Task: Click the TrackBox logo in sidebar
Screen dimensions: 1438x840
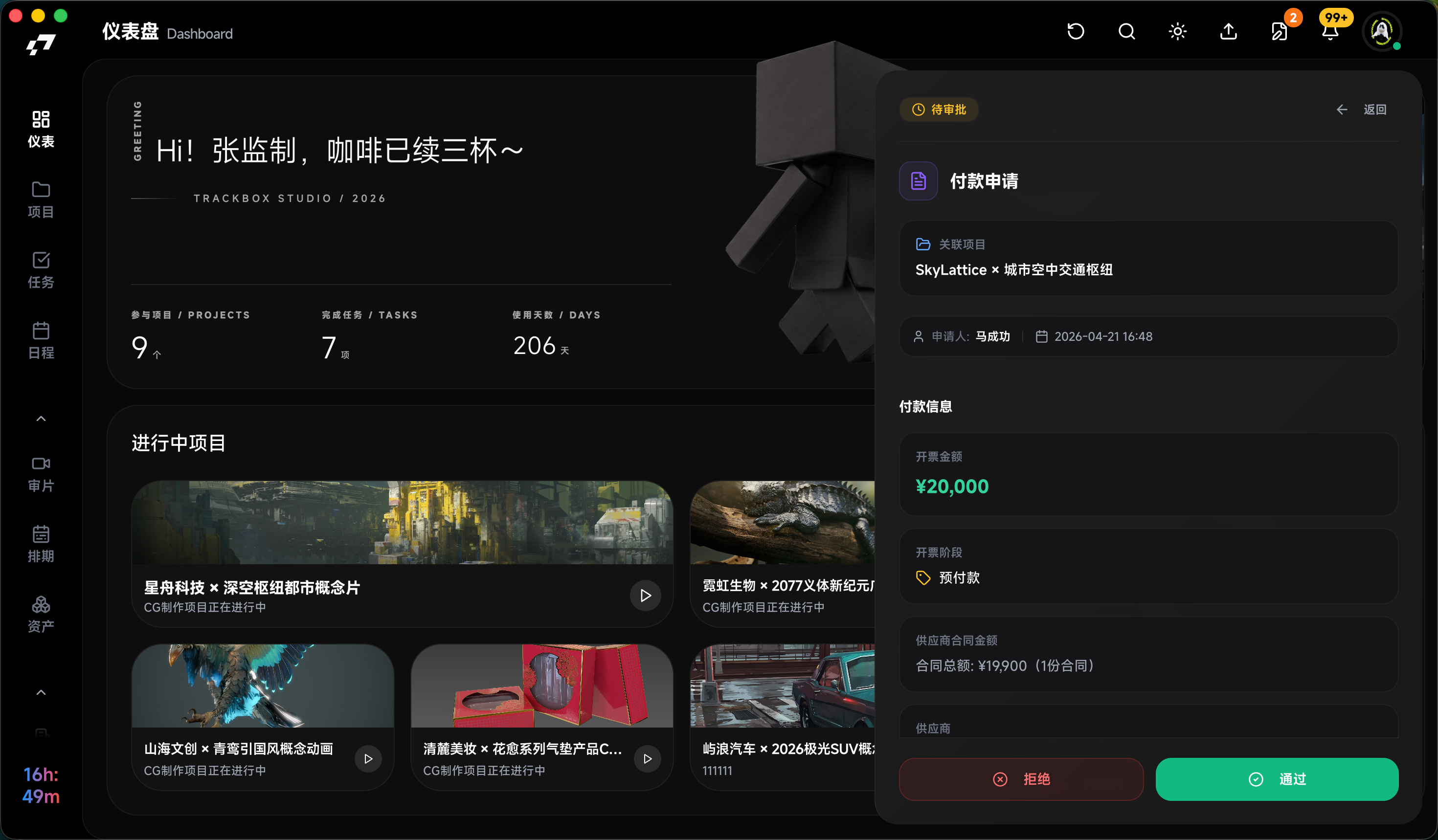Action: 41,44
